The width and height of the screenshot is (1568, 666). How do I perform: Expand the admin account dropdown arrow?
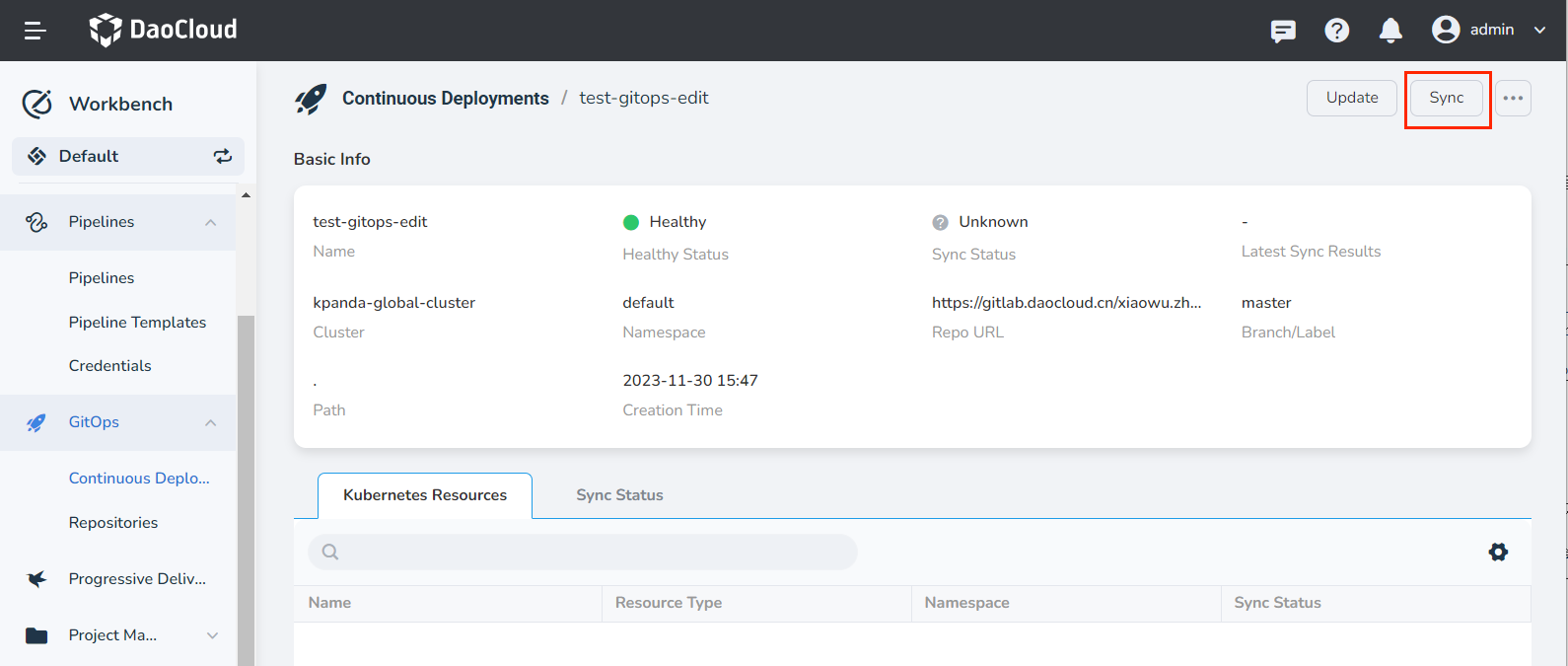[x=1539, y=31]
